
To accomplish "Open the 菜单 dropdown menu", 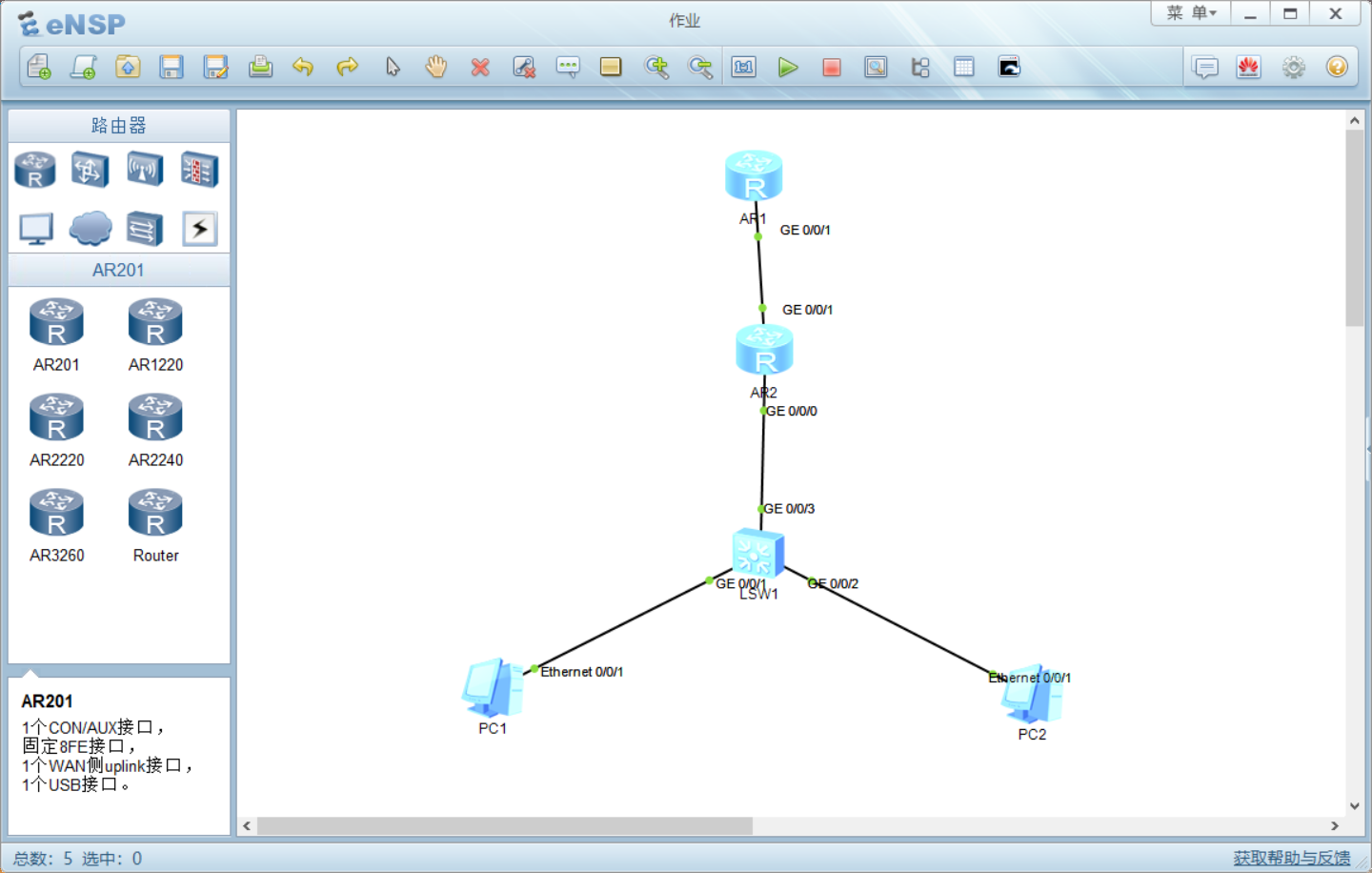I will pyautogui.click(x=1191, y=13).
